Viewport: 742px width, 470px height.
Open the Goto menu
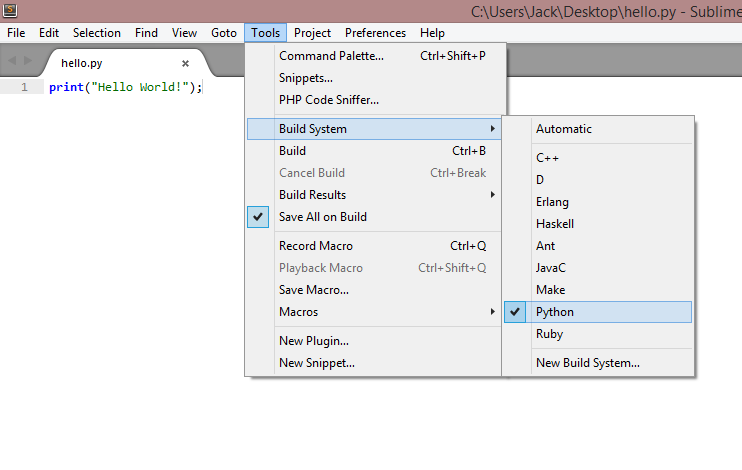coord(224,33)
